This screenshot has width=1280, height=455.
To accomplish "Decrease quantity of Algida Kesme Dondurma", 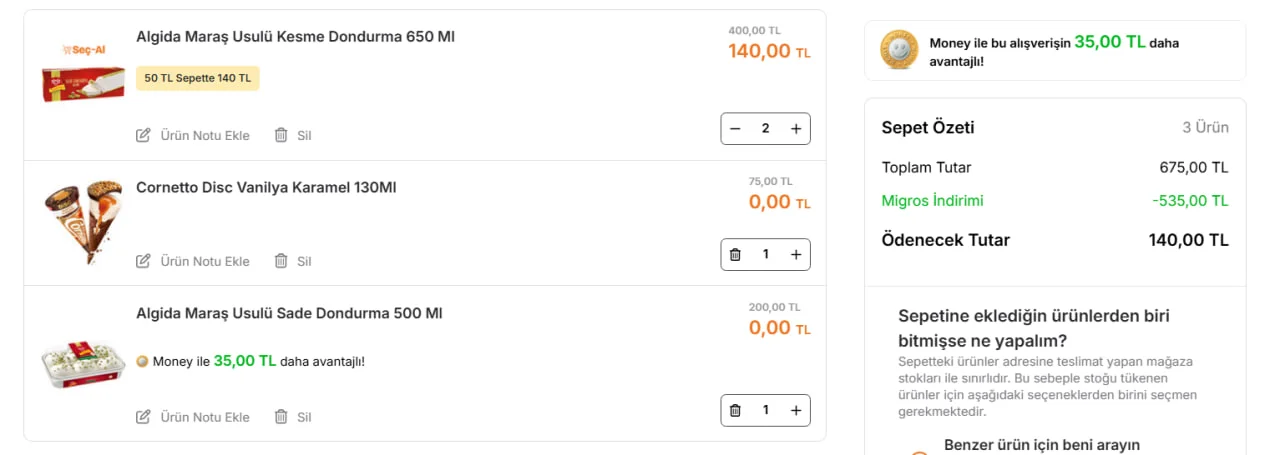I will pos(736,129).
